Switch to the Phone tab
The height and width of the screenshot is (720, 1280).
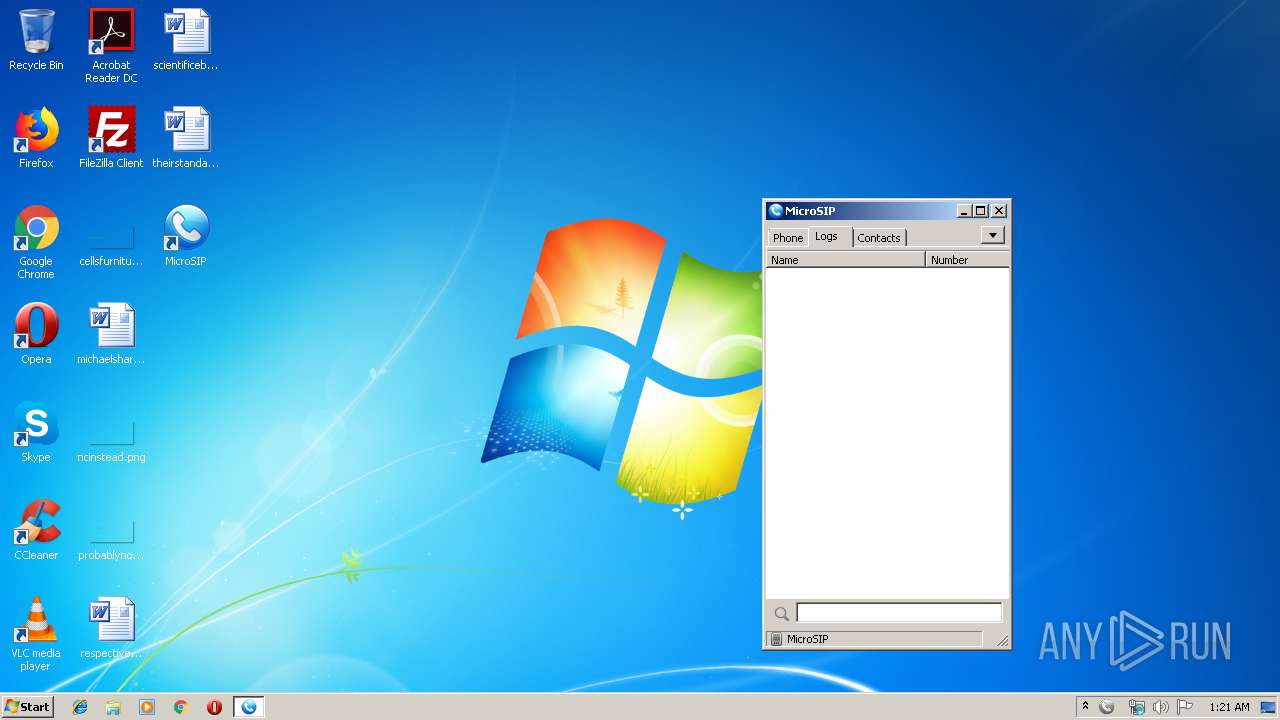788,237
